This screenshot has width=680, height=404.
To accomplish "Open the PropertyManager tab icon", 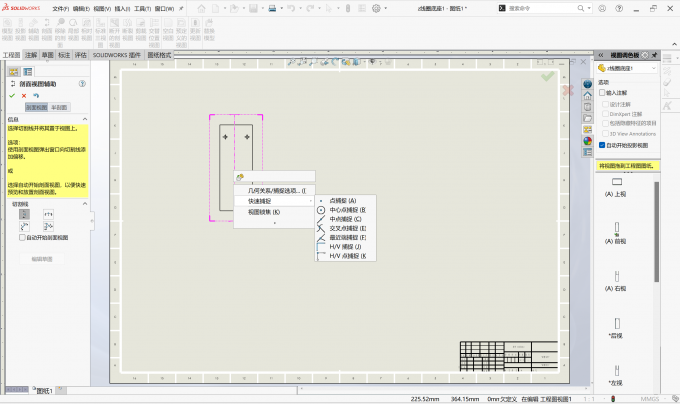I will click(28, 72).
